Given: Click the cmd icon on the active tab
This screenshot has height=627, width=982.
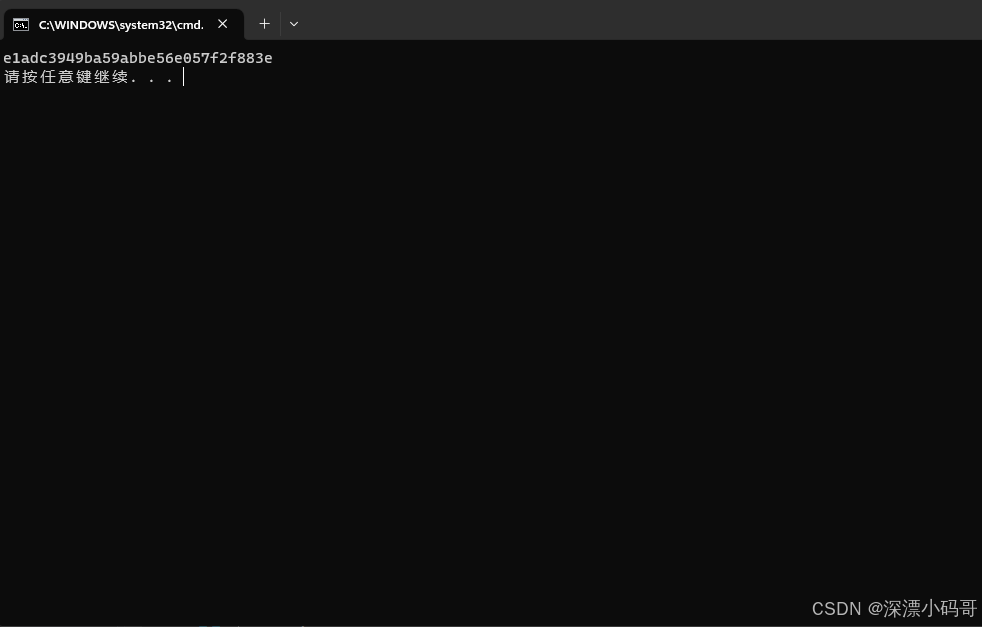Looking at the screenshot, I should pyautogui.click(x=21, y=24).
